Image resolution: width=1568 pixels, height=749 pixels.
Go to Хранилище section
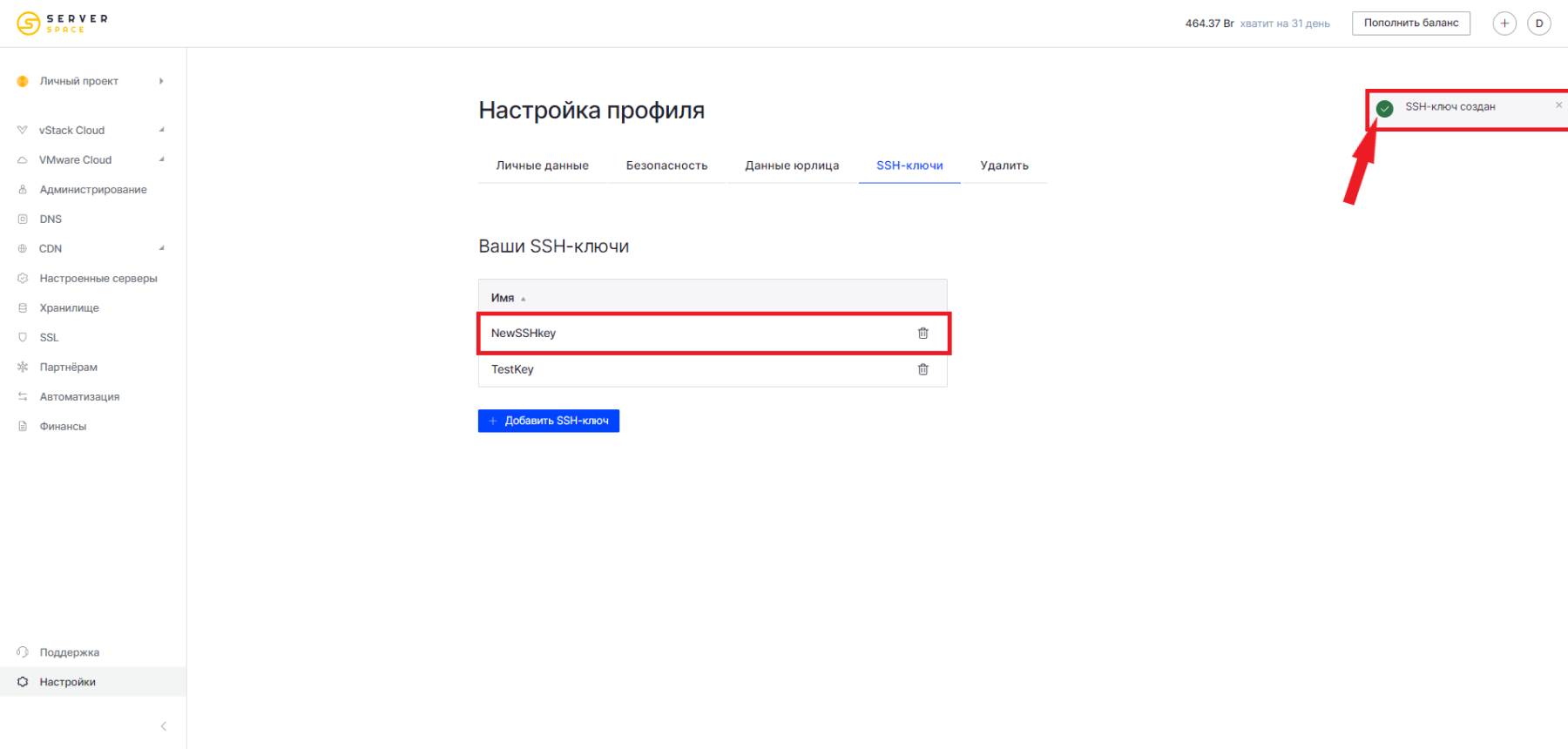click(x=69, y=307)
